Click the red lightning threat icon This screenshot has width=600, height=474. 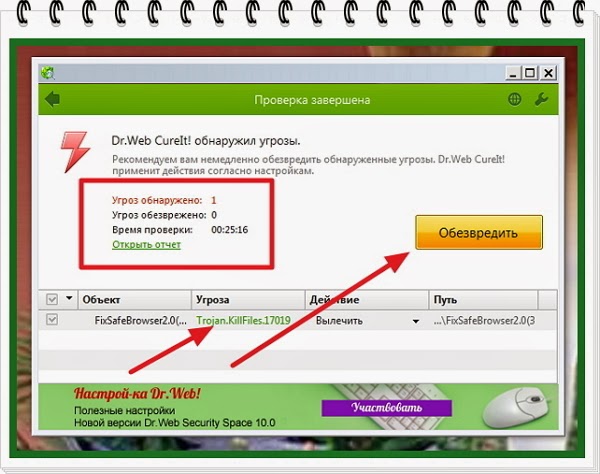click(x=75, y=152)
